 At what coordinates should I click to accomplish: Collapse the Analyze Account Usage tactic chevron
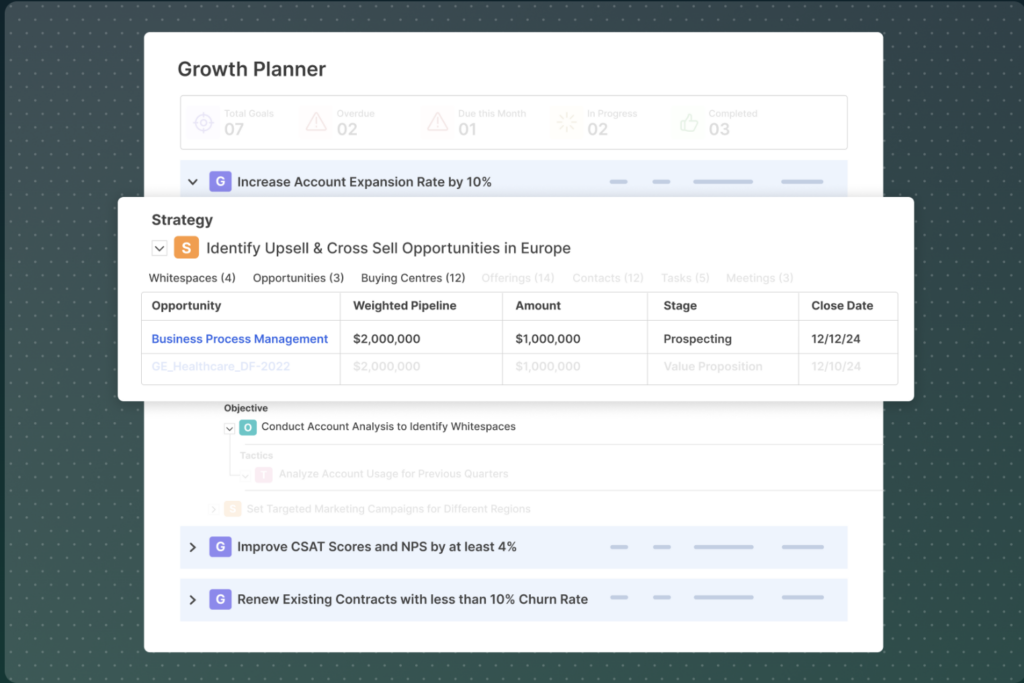coord(246,475)
